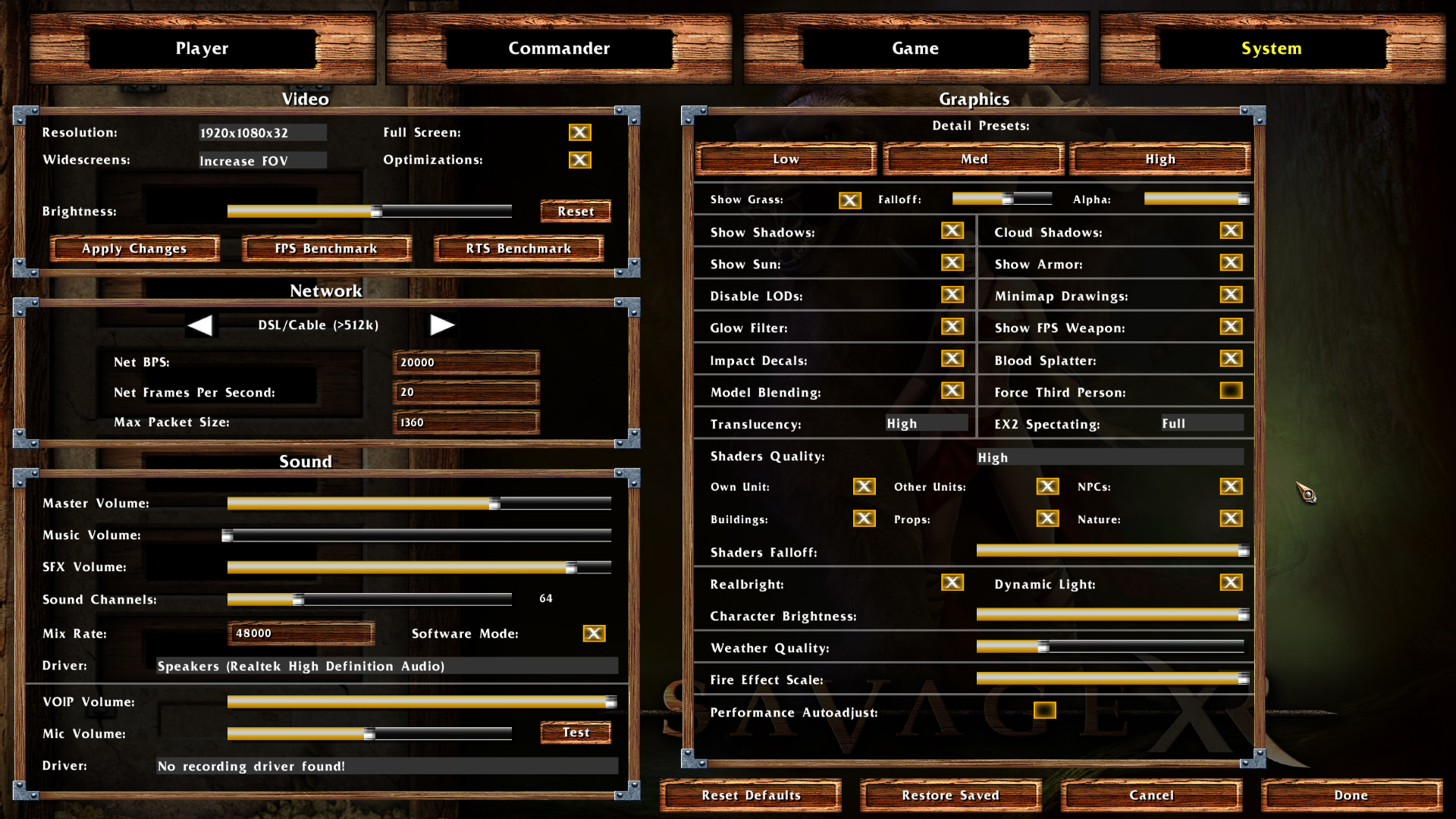The width and height of the screenshot is (1456, 819).
Task: Toggle Impact Decals checkbox
Action: pos(952,359)
